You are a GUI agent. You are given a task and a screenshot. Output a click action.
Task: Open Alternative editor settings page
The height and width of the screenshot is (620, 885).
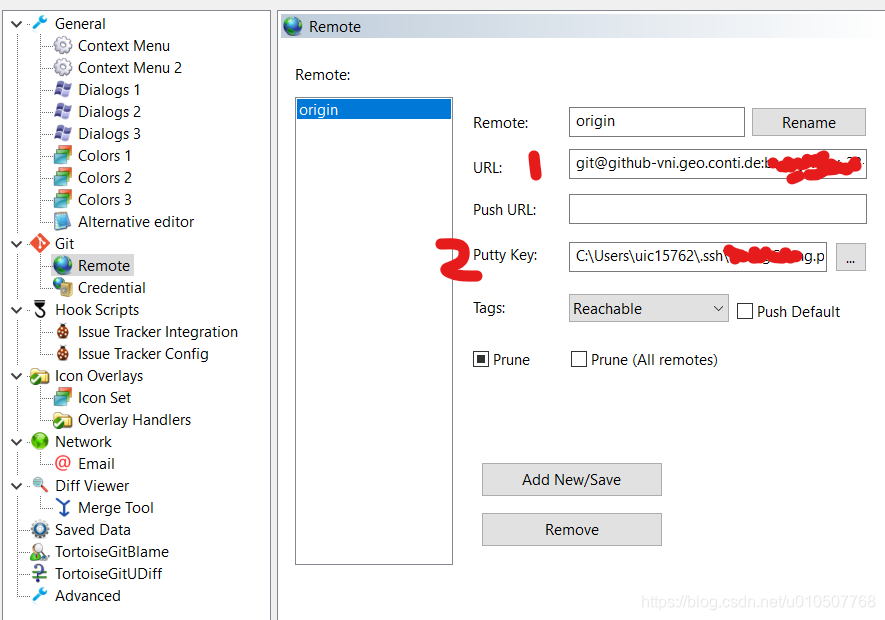click(x=135, y=222)
